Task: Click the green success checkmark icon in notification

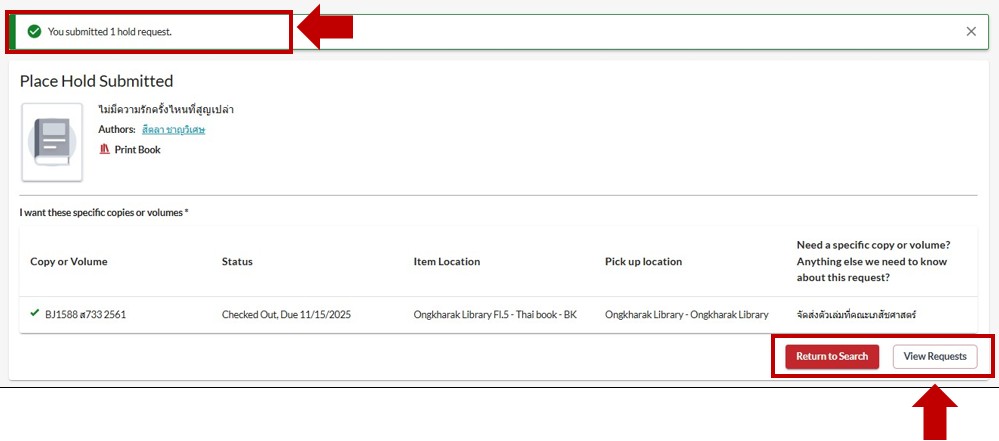Action: coord(34,32)
